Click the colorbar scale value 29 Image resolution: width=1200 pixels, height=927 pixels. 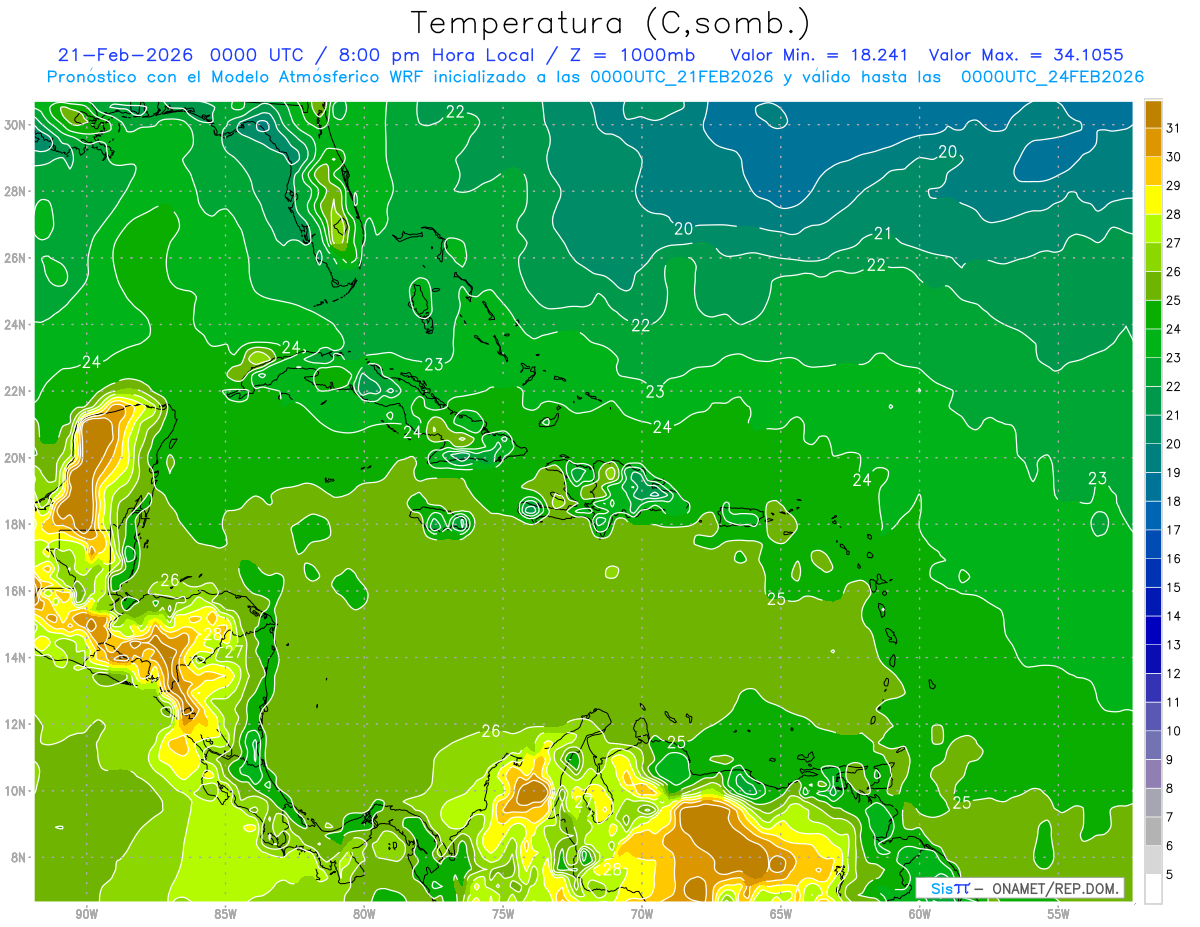[x=1174, y=186]
